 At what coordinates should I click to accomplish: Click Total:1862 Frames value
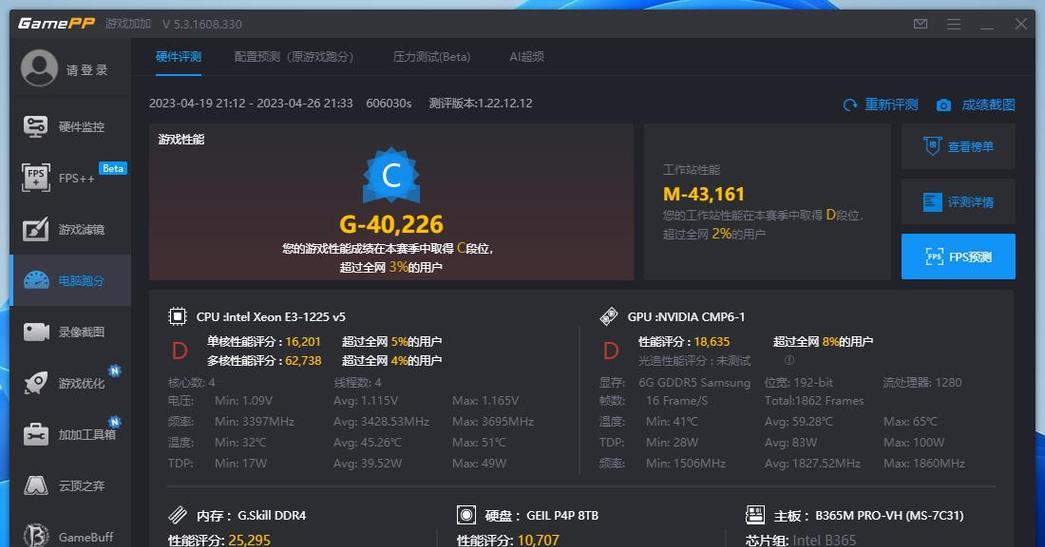tap(814, 400)
